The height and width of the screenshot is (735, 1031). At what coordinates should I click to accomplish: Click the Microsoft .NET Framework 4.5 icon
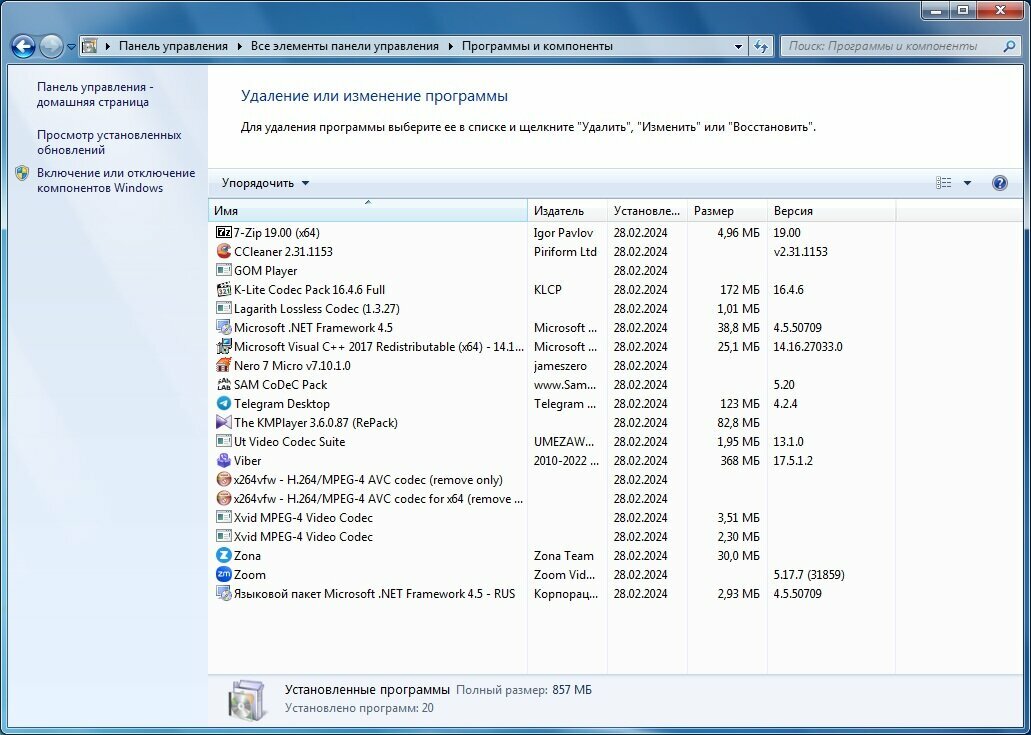tap(224, 327)
